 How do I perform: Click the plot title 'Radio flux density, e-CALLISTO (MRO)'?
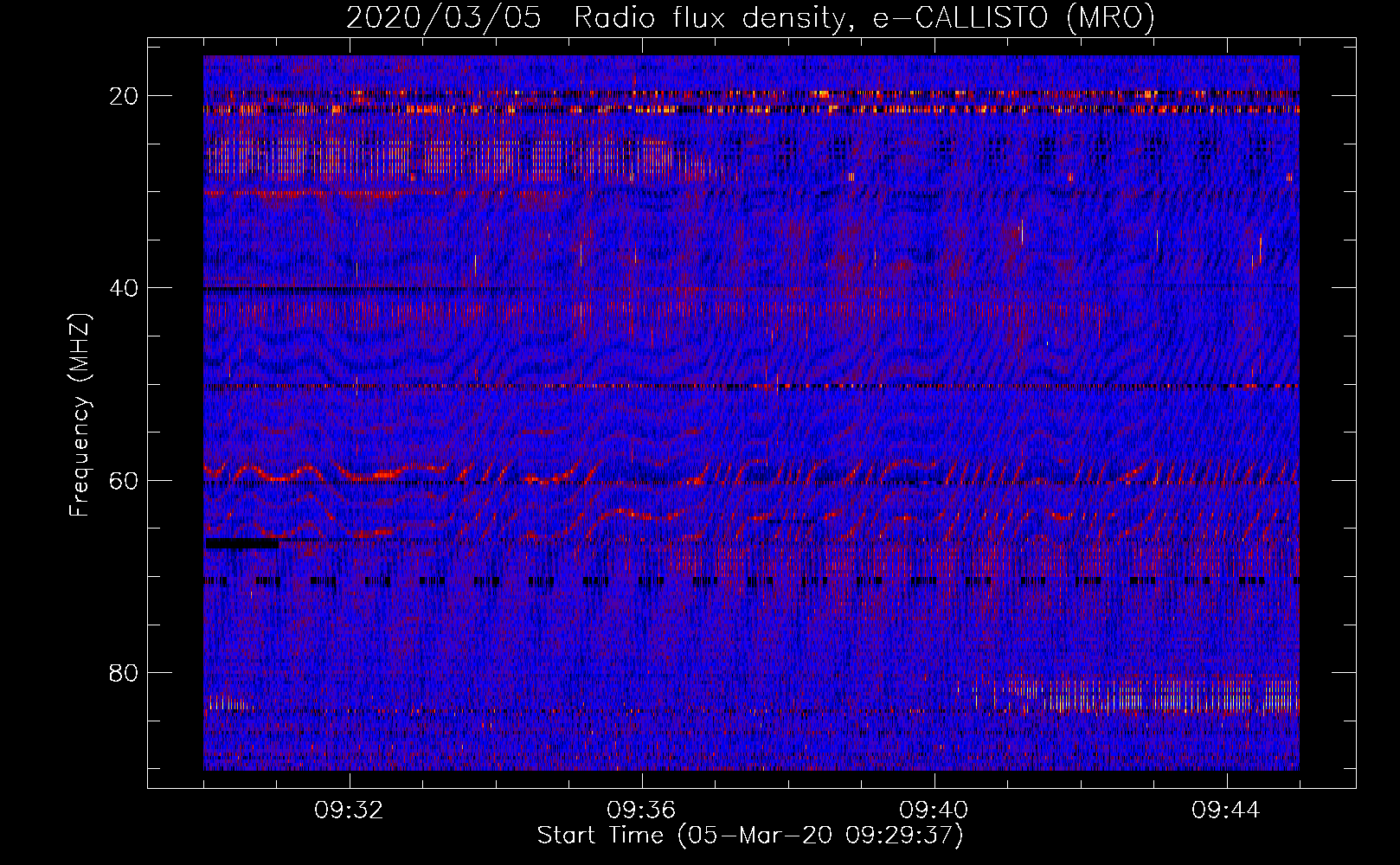(x=864, y=17)
